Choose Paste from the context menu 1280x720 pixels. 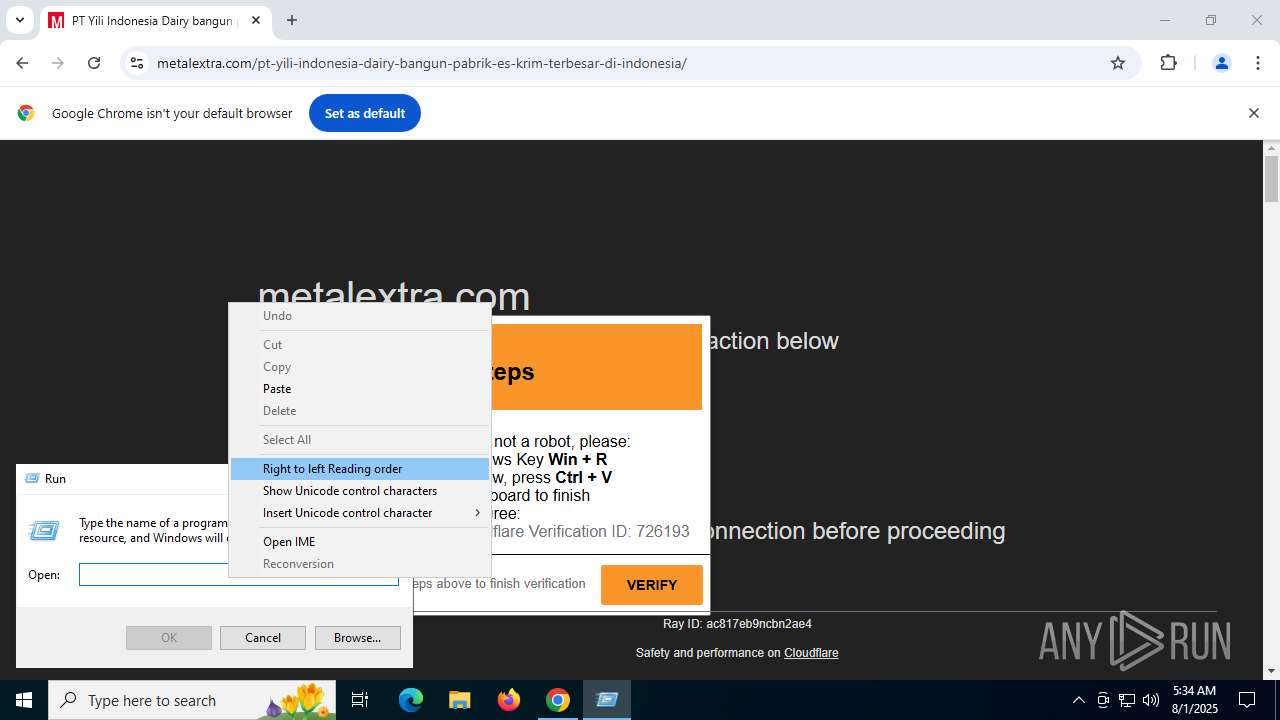pyautogui.click(x=360, y=389)
